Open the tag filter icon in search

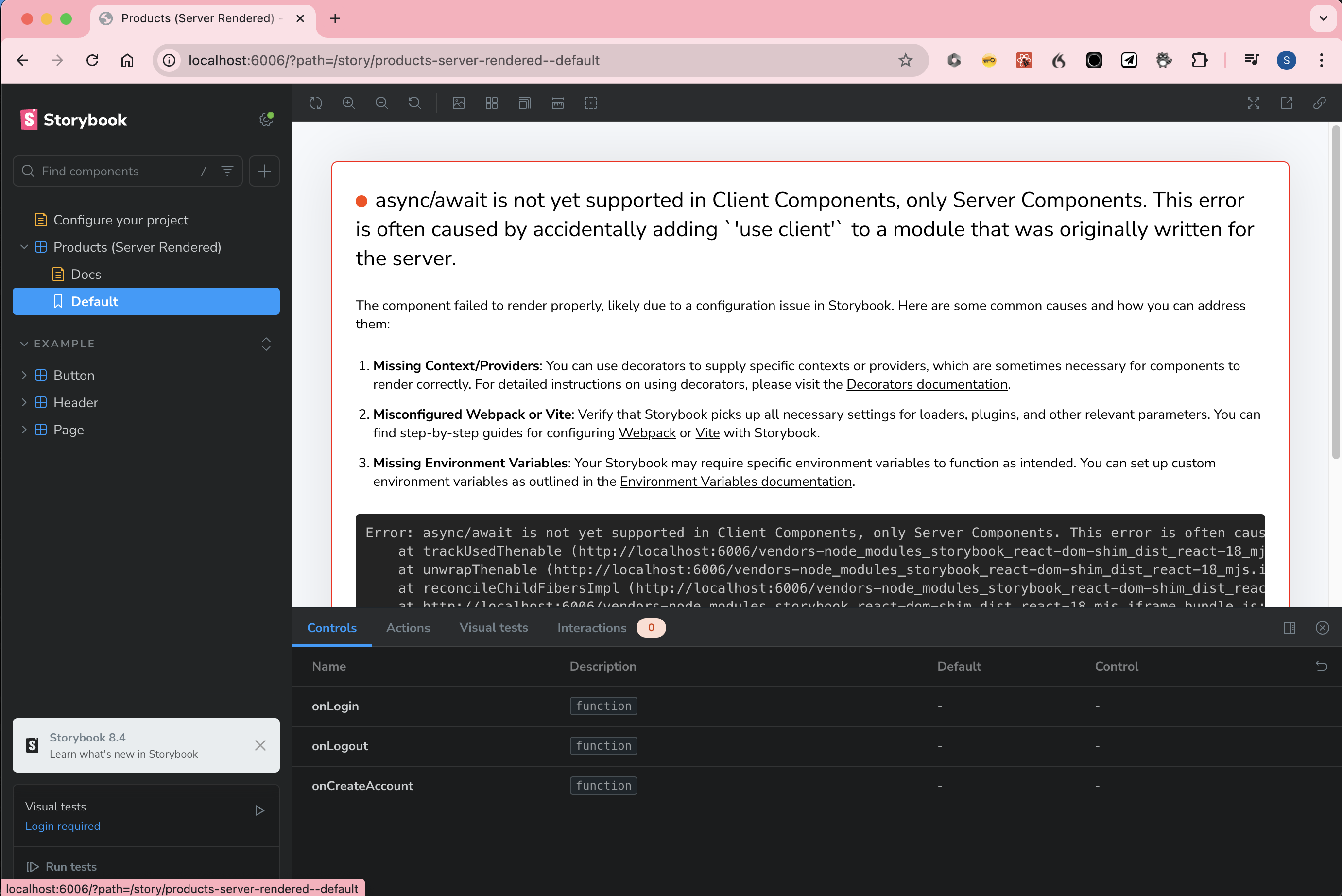tap(227, 171)
